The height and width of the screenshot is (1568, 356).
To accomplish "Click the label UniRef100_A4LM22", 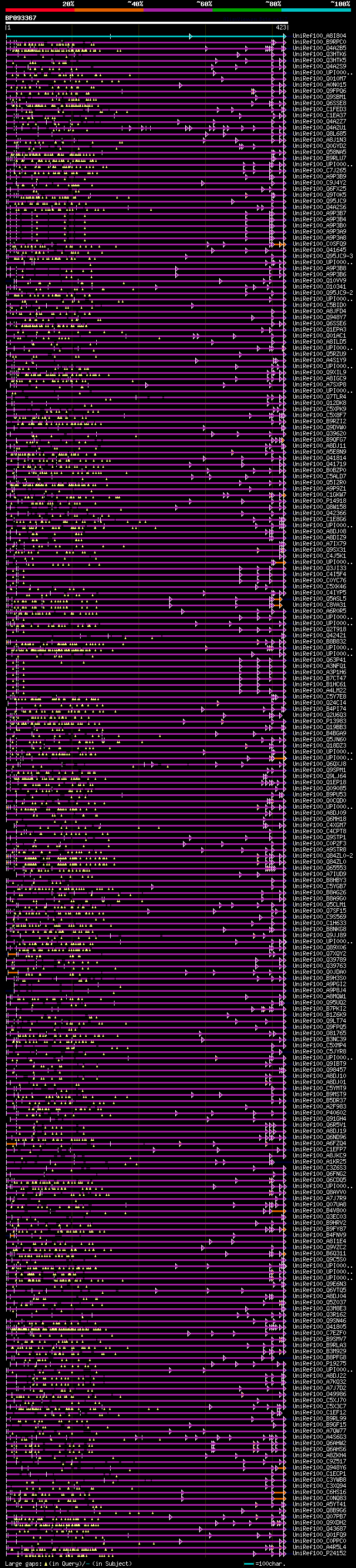I will [319, 690].
